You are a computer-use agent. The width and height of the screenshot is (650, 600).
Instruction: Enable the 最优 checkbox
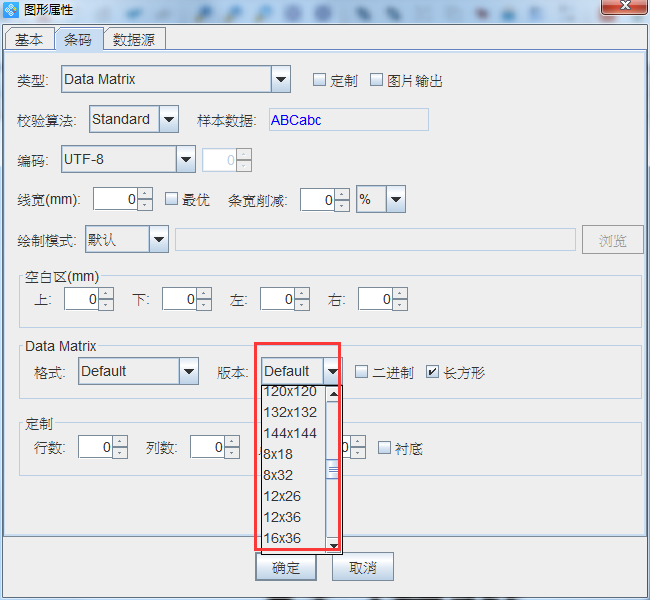point(171,199)
